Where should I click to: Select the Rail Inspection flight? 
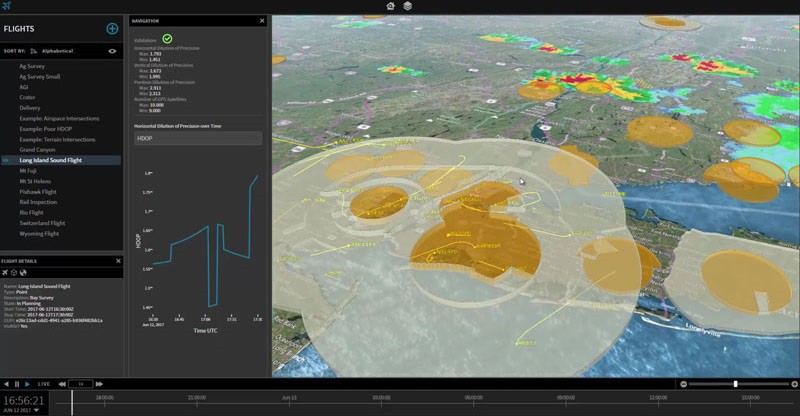[x=38, y=202]
